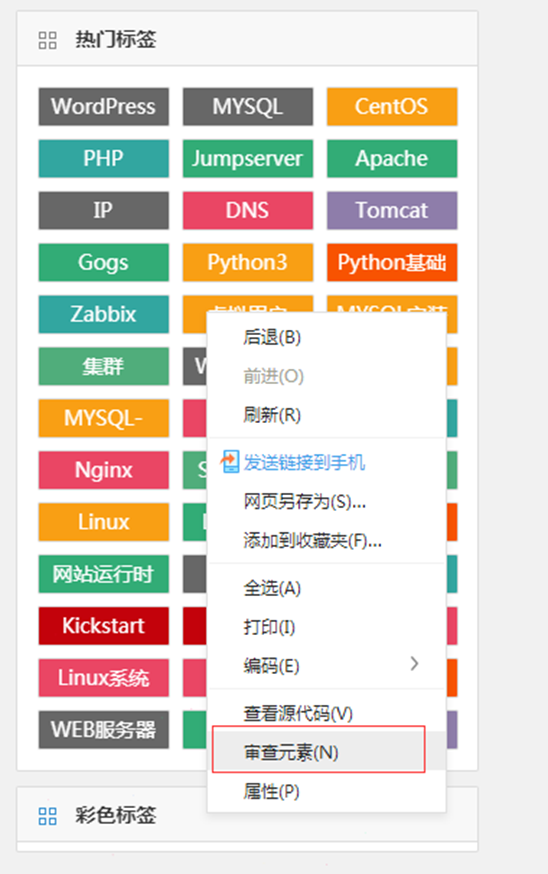The image size is (548, 874).
Task: Select 打印(I) from the context menu
Action: coord(327,627)
